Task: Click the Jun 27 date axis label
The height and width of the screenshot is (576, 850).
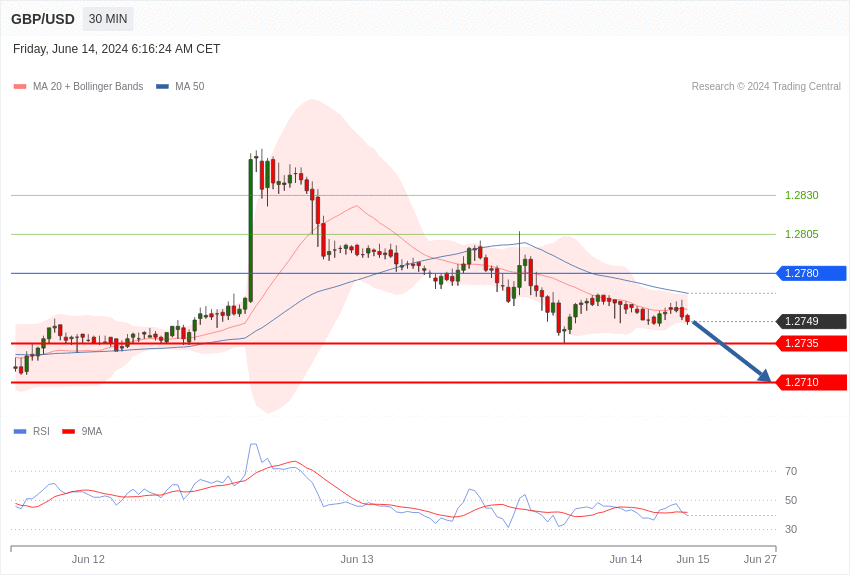Action: tap(760, 559)
